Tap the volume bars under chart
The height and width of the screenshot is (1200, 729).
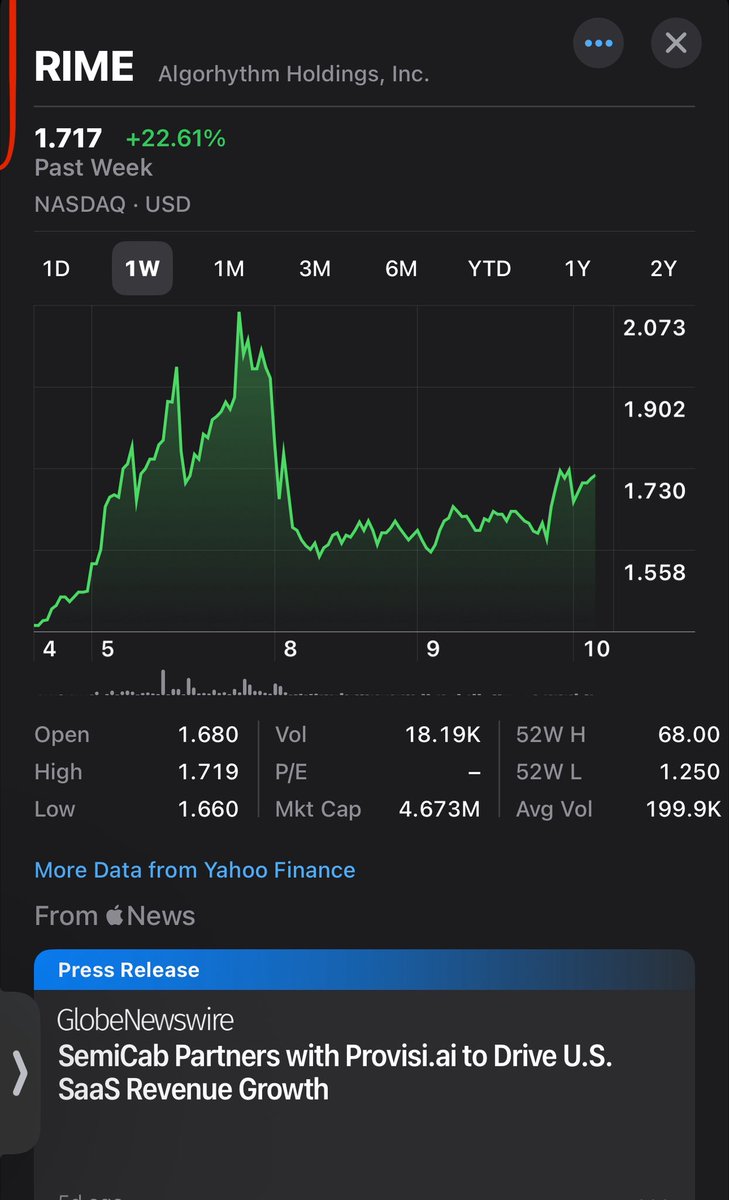point(315,684)
